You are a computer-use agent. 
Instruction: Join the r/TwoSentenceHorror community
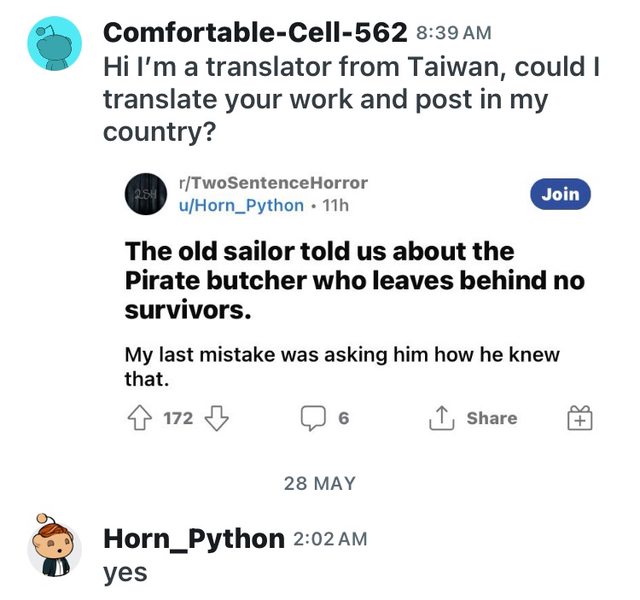(560, 194)
